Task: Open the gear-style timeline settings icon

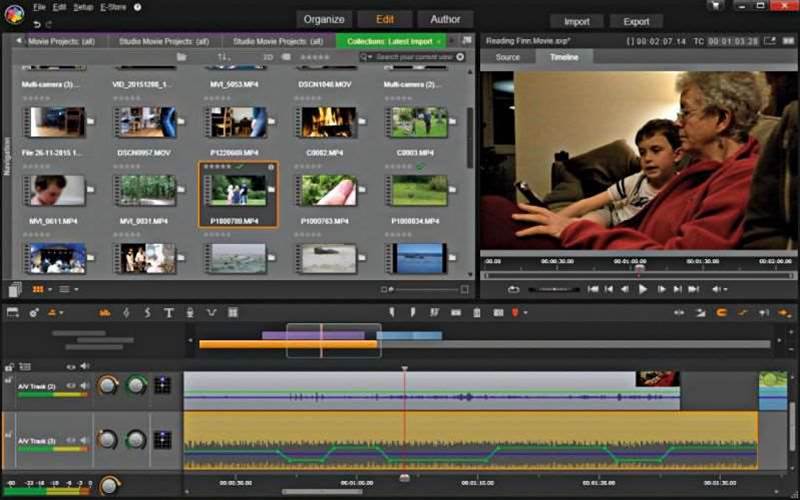Action: coord(34,313)
